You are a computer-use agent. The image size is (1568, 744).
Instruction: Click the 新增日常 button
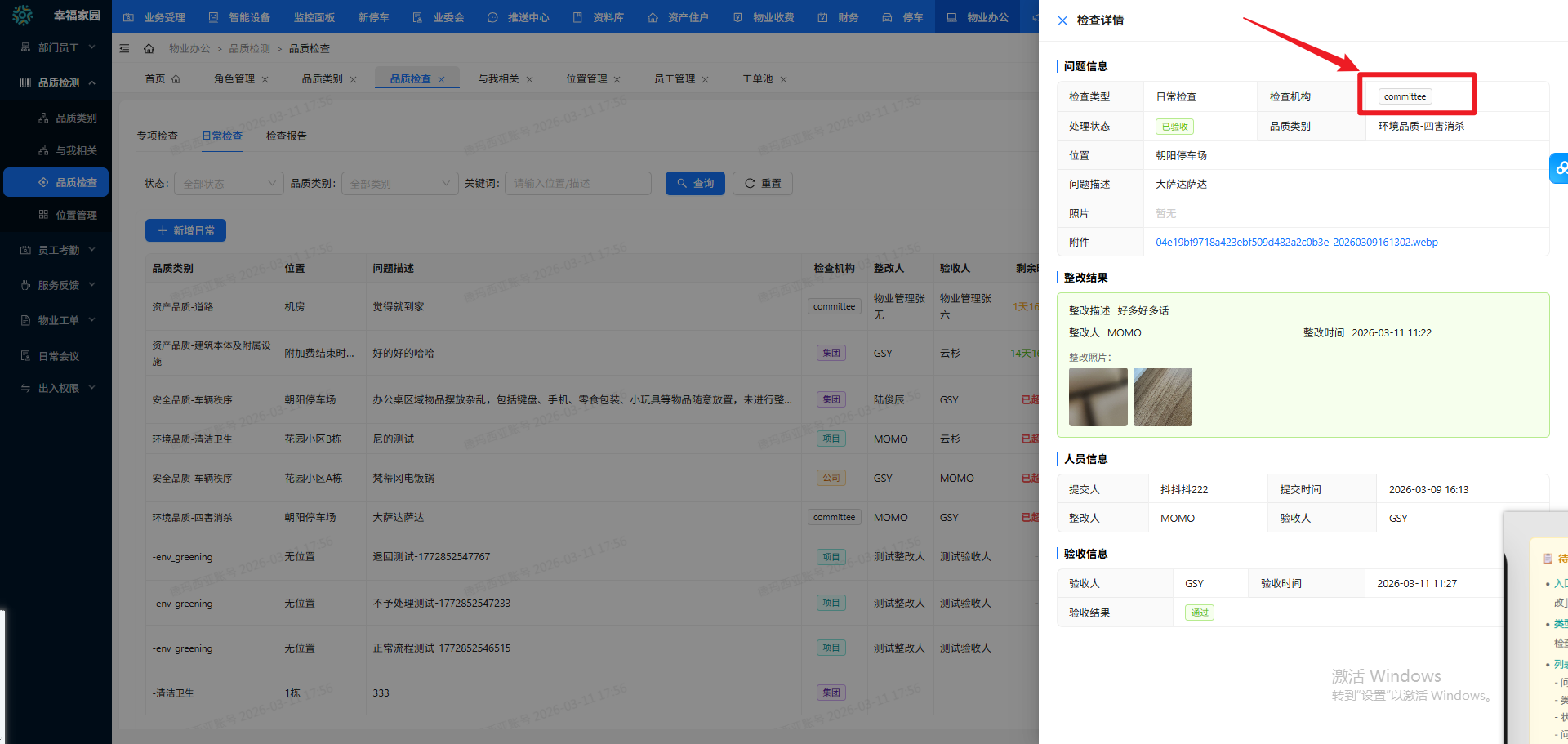(185, 231)
